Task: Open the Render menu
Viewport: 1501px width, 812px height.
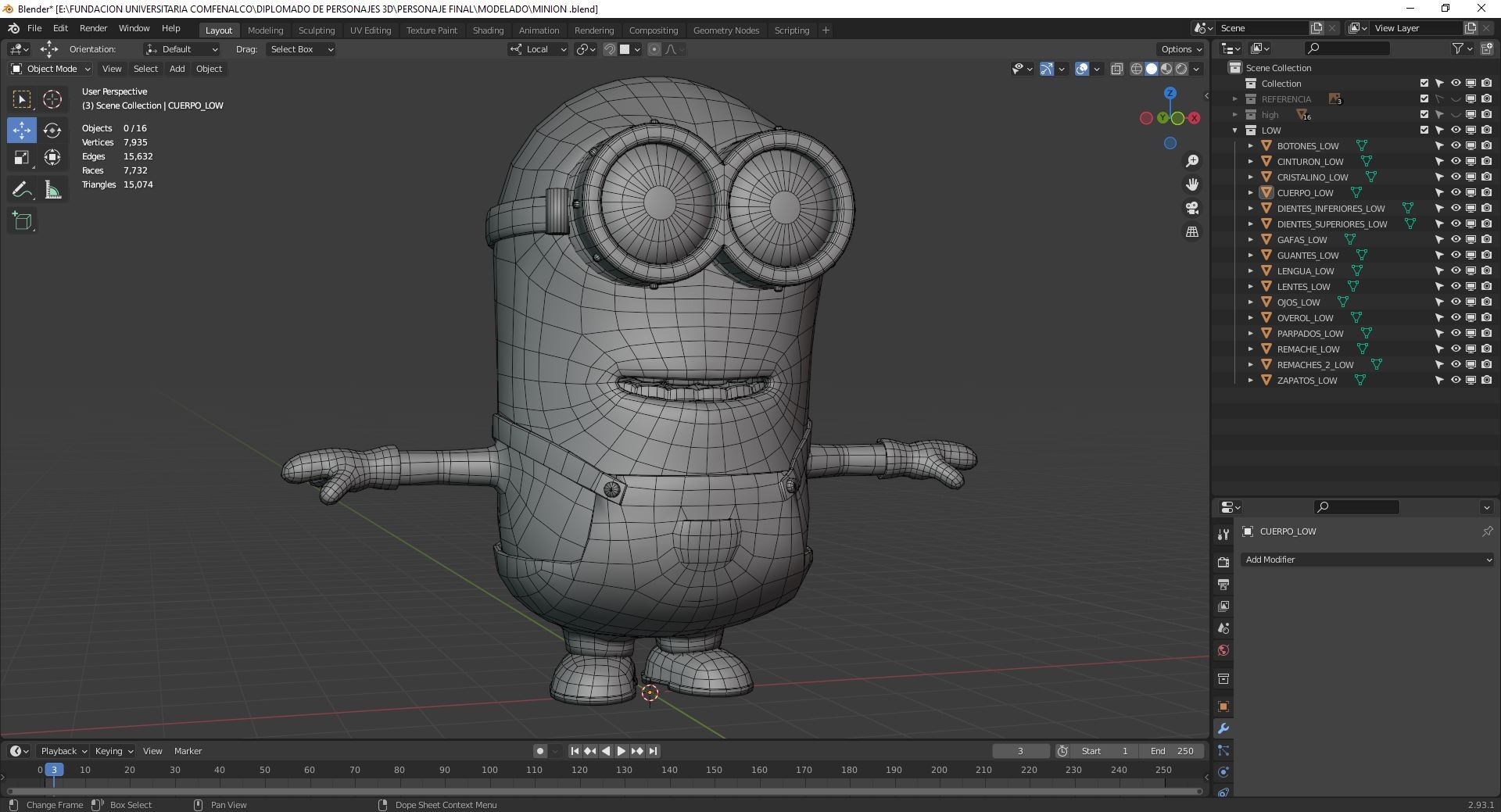Action: [x=92, y=28]
